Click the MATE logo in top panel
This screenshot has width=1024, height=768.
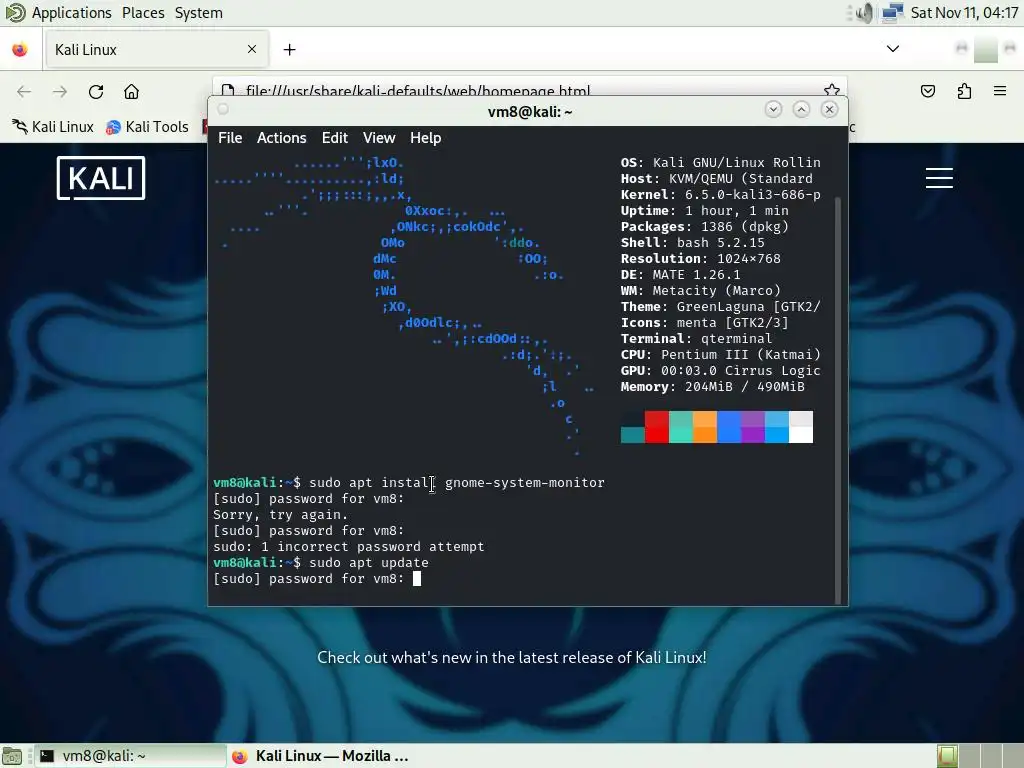click(15, 12)
